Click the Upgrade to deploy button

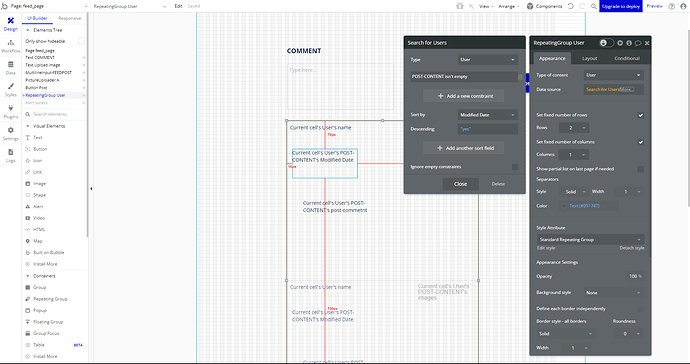coord(620,6)
